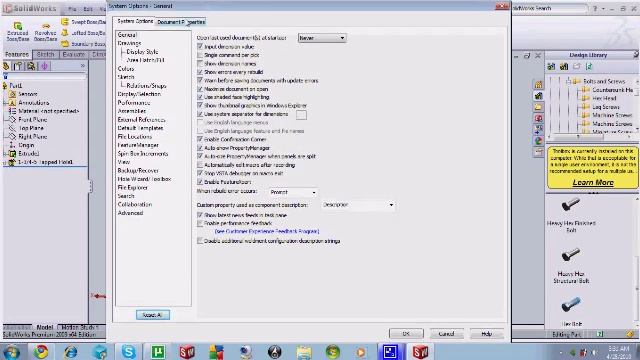Open the File Explorer task pane tab
This screenshot has width=640, height=360.
coord(538,107)
